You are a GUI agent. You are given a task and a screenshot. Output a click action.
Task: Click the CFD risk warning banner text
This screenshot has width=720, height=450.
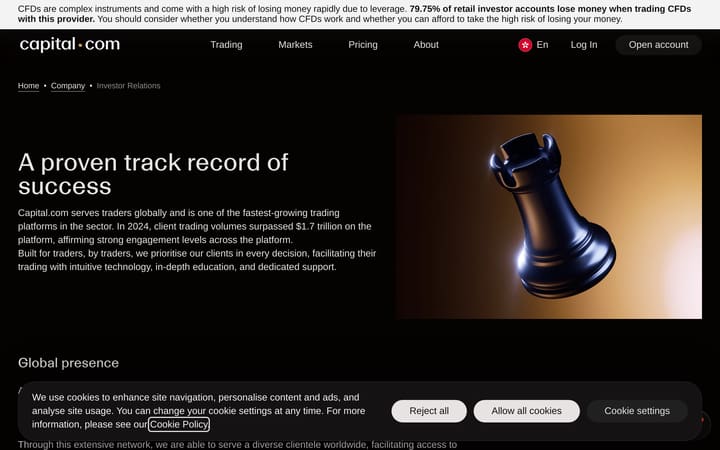pos(354,14)
